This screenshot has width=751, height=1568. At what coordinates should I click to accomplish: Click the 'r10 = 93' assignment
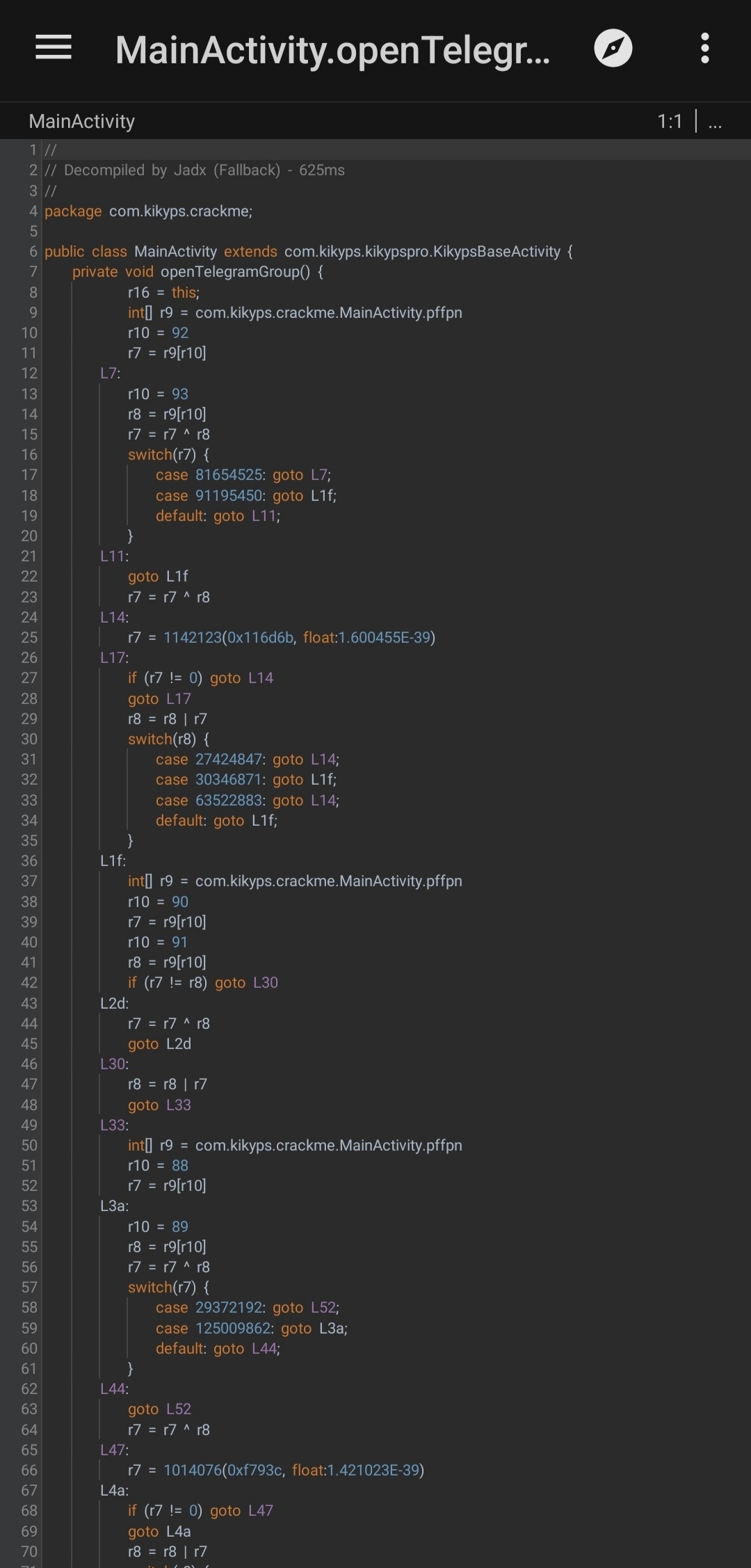click(158, 394)
